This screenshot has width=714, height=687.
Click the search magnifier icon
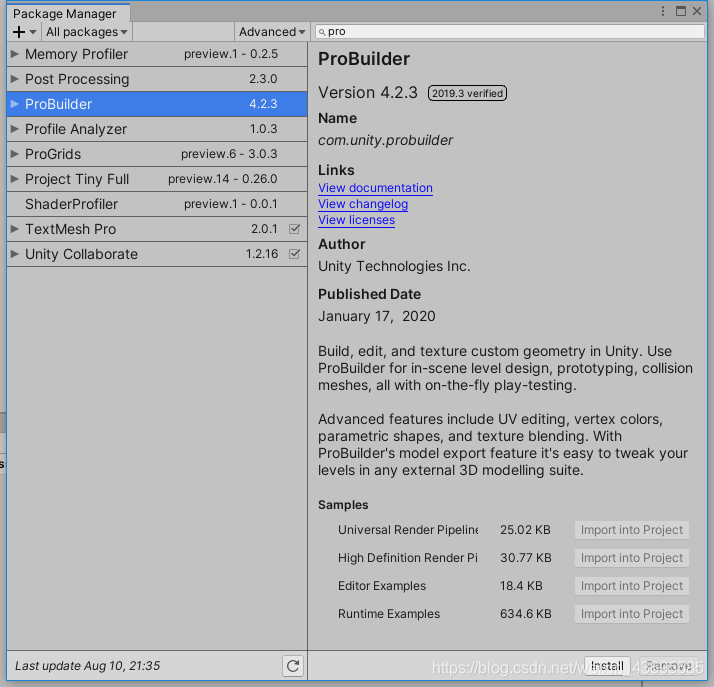322,32
